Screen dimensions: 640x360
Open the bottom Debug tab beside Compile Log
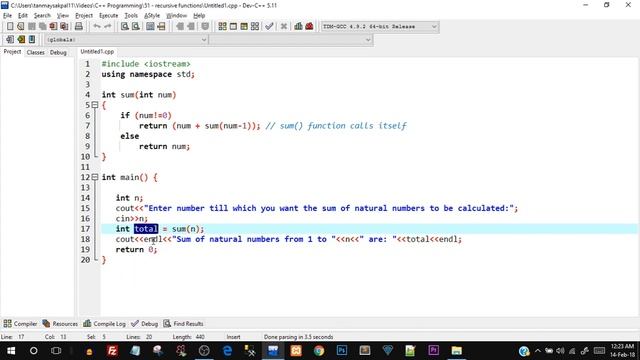pyautogui.click(x=144, y=324)
